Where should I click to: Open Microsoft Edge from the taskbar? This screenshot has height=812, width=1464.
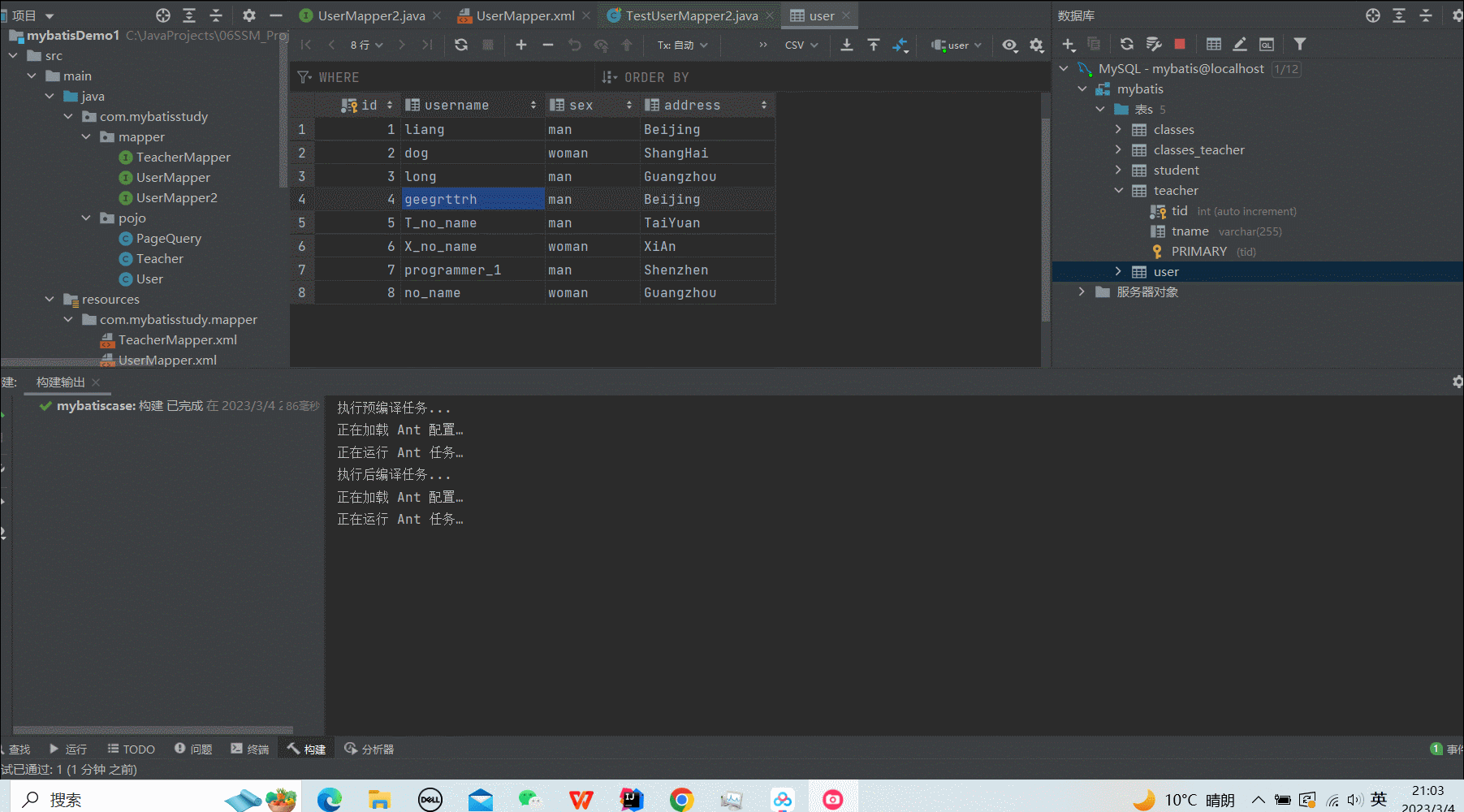click(330, 799)
